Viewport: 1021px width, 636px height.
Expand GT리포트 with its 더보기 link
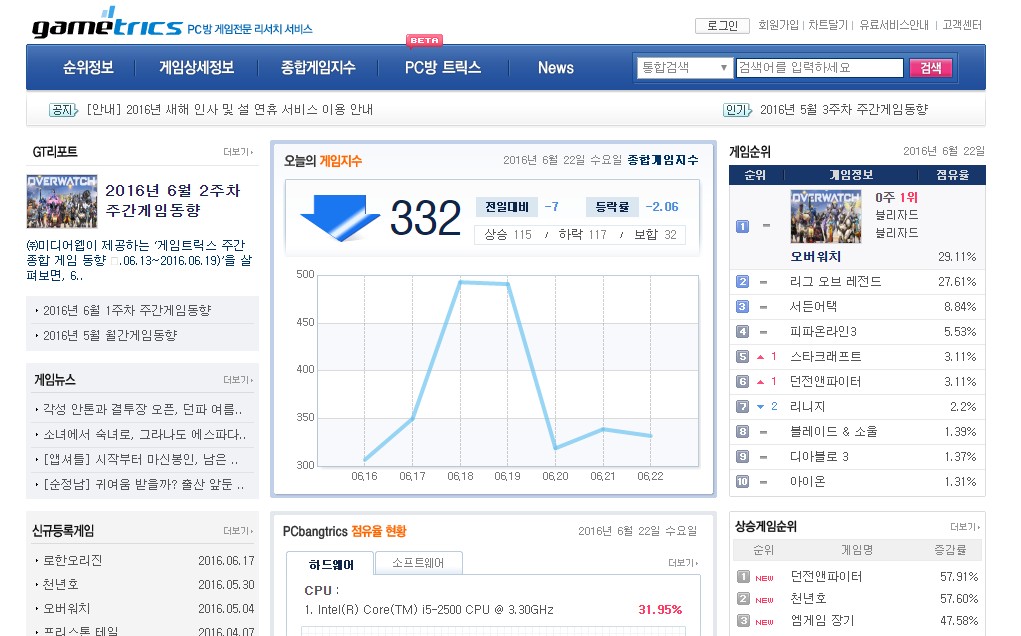[238, 152]
